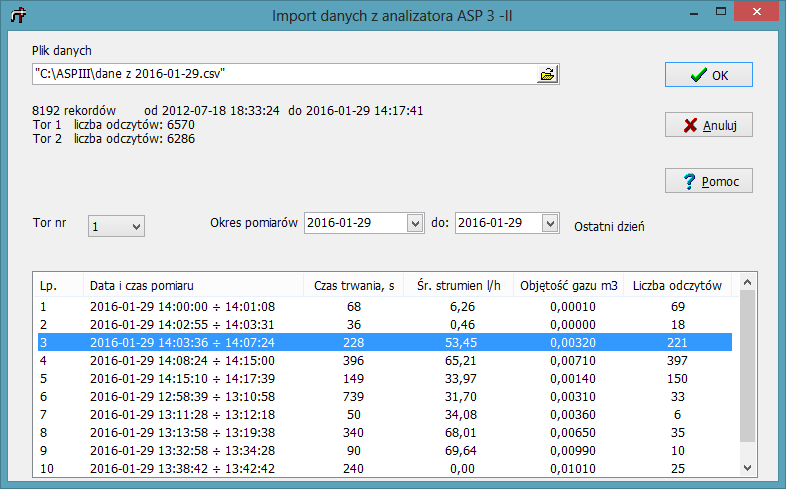Select row 5 measurement 14:15:10 ÷ 14:17:39

pos(385,379)
